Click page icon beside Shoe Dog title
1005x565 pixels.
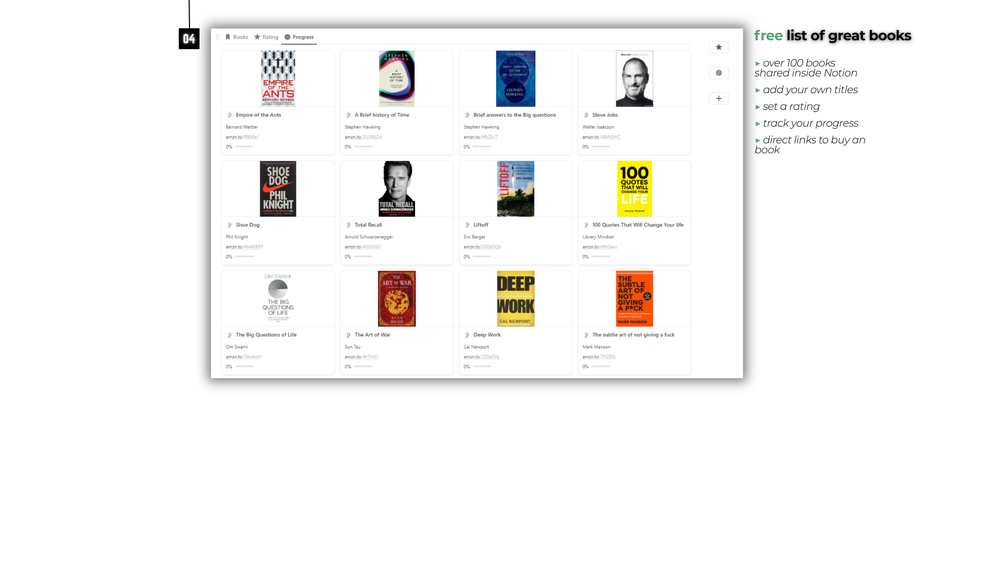229,225
